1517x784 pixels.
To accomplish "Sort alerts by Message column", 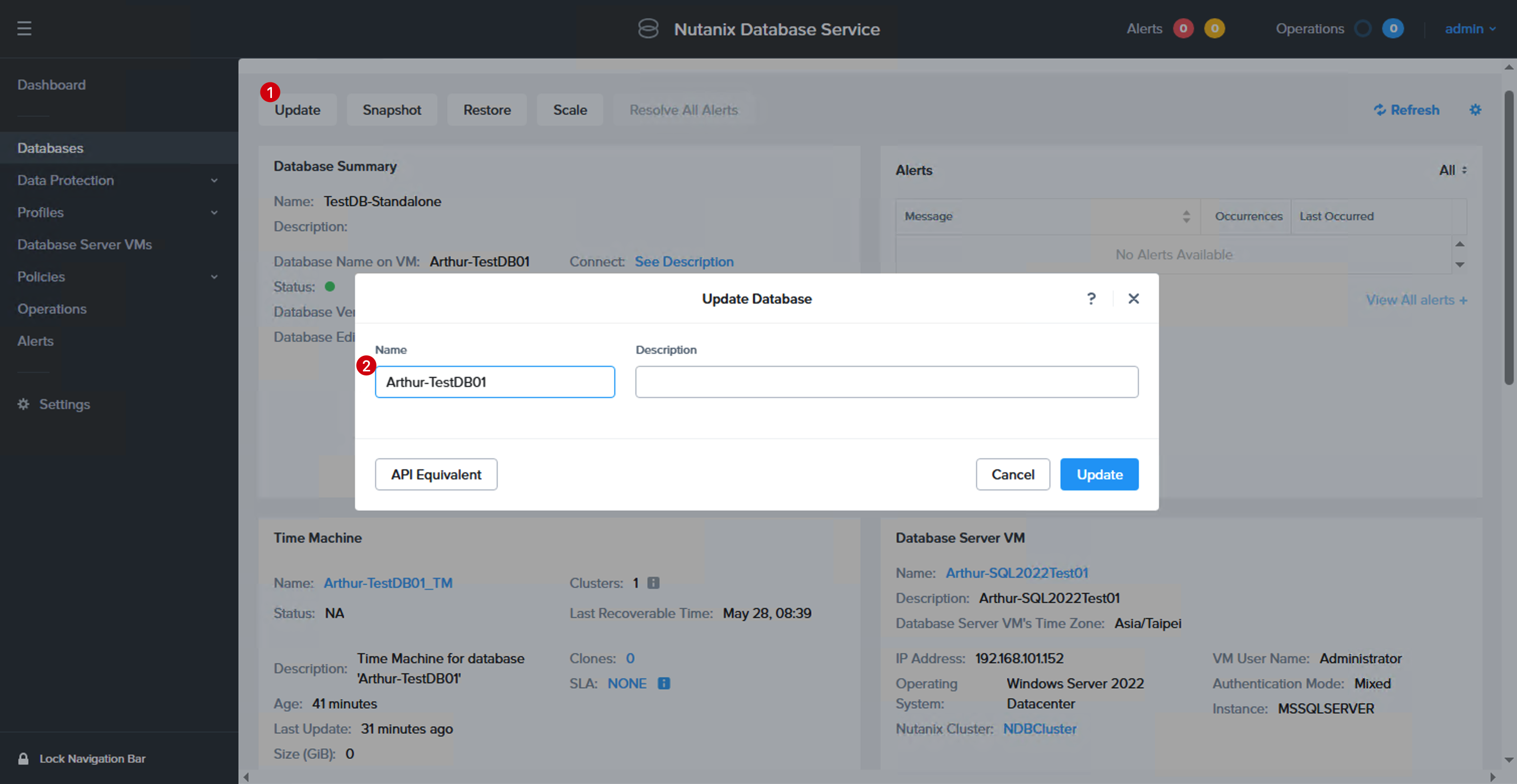I will click(x=1186, y=217).
